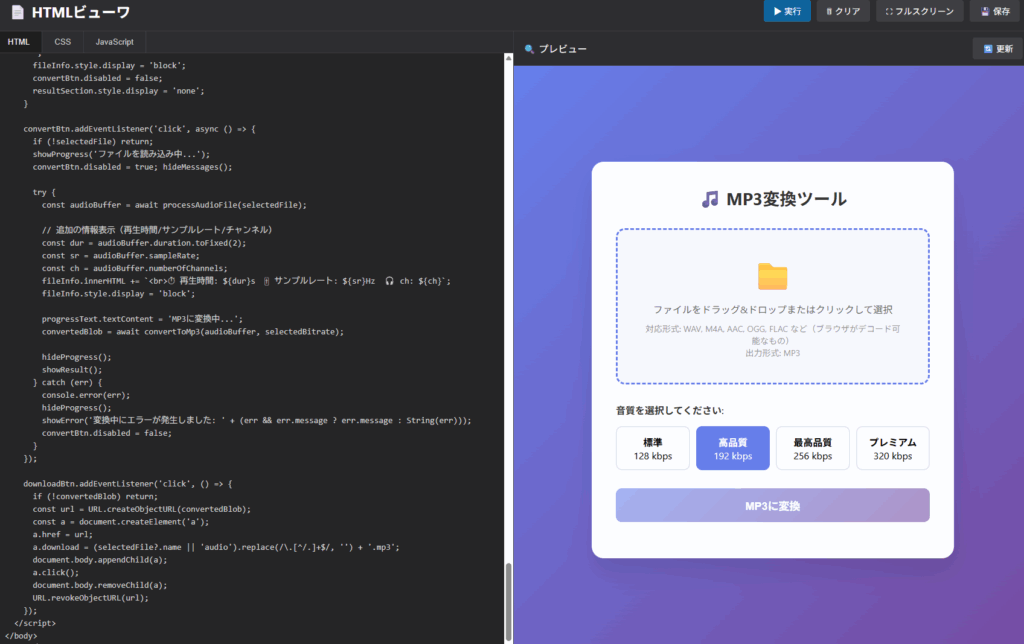Choose the 最高品質 256 kbps option
Screen dimensions: 1024x644
813,448
